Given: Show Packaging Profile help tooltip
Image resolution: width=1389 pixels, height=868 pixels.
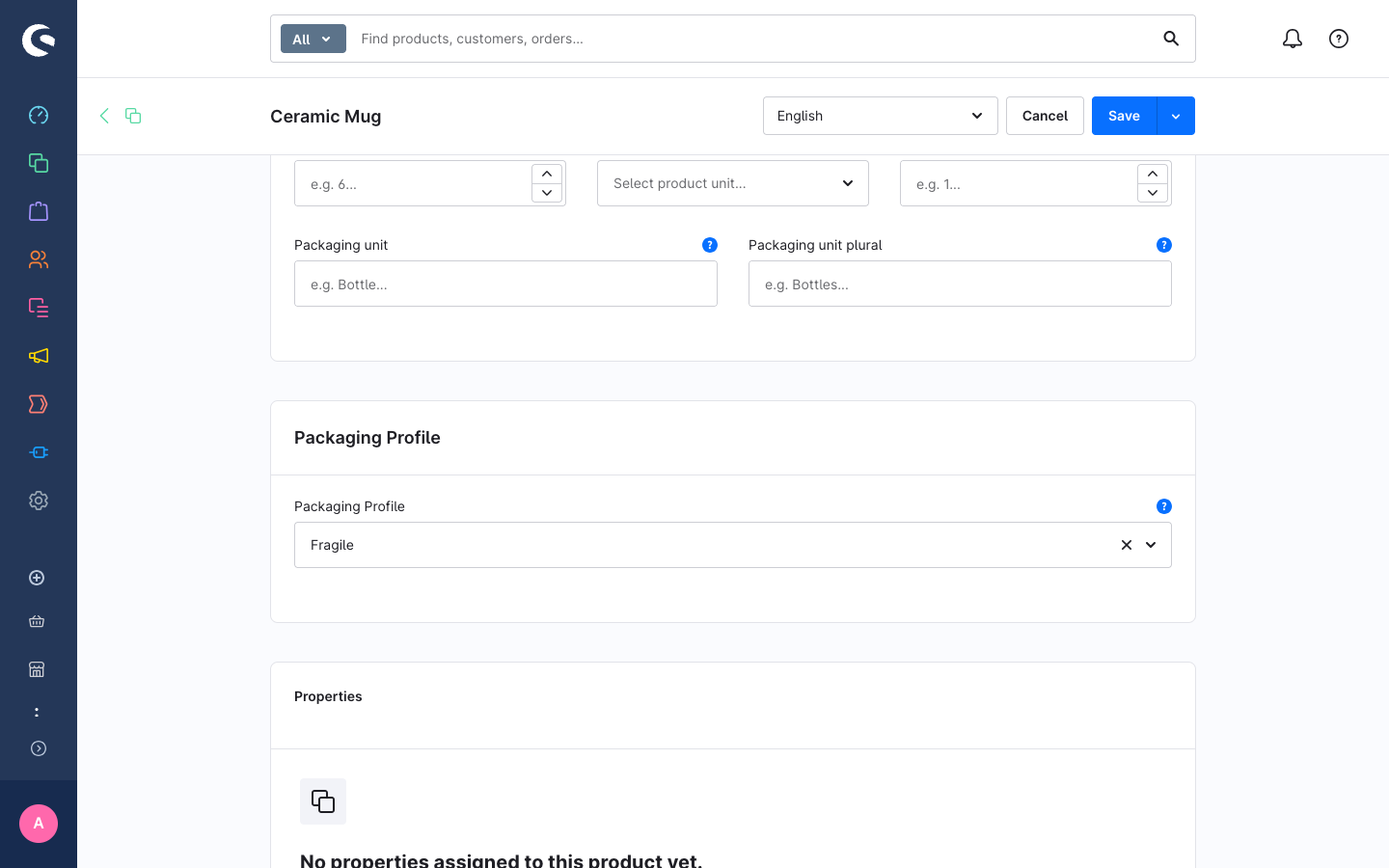Looking at the screenshot, I should 1164,506.
